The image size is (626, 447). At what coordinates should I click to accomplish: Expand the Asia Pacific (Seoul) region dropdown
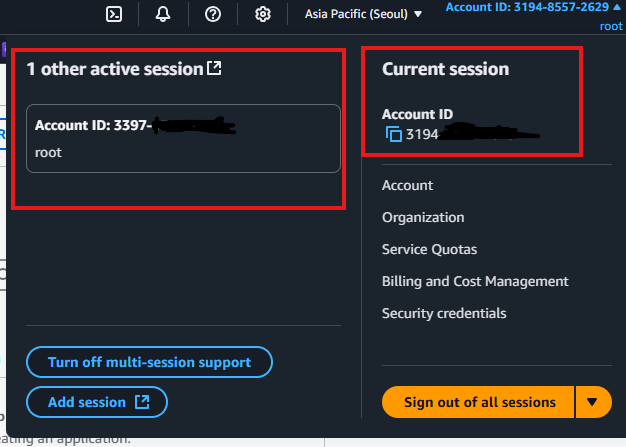pyautogui.click(x=363, y=14)
